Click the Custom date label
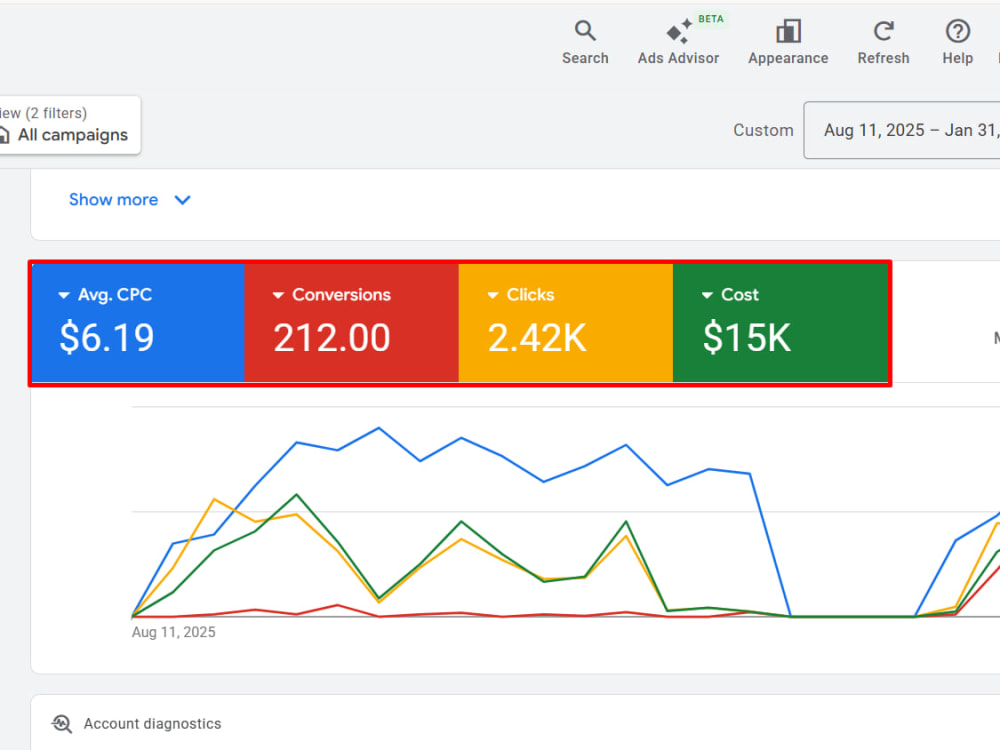1000x750 pixels. point(763,130)
